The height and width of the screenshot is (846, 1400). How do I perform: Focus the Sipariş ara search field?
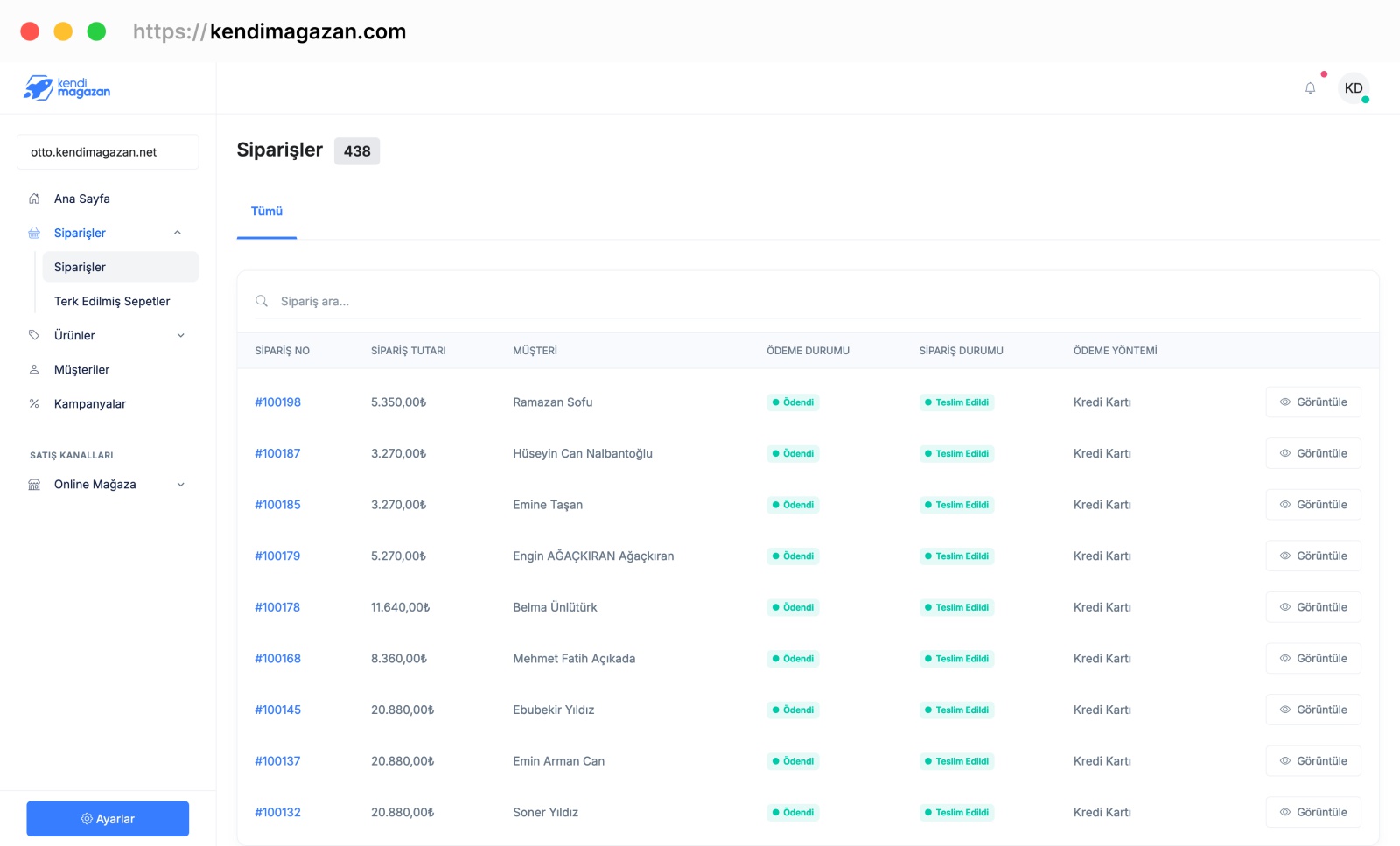point(808,301)
